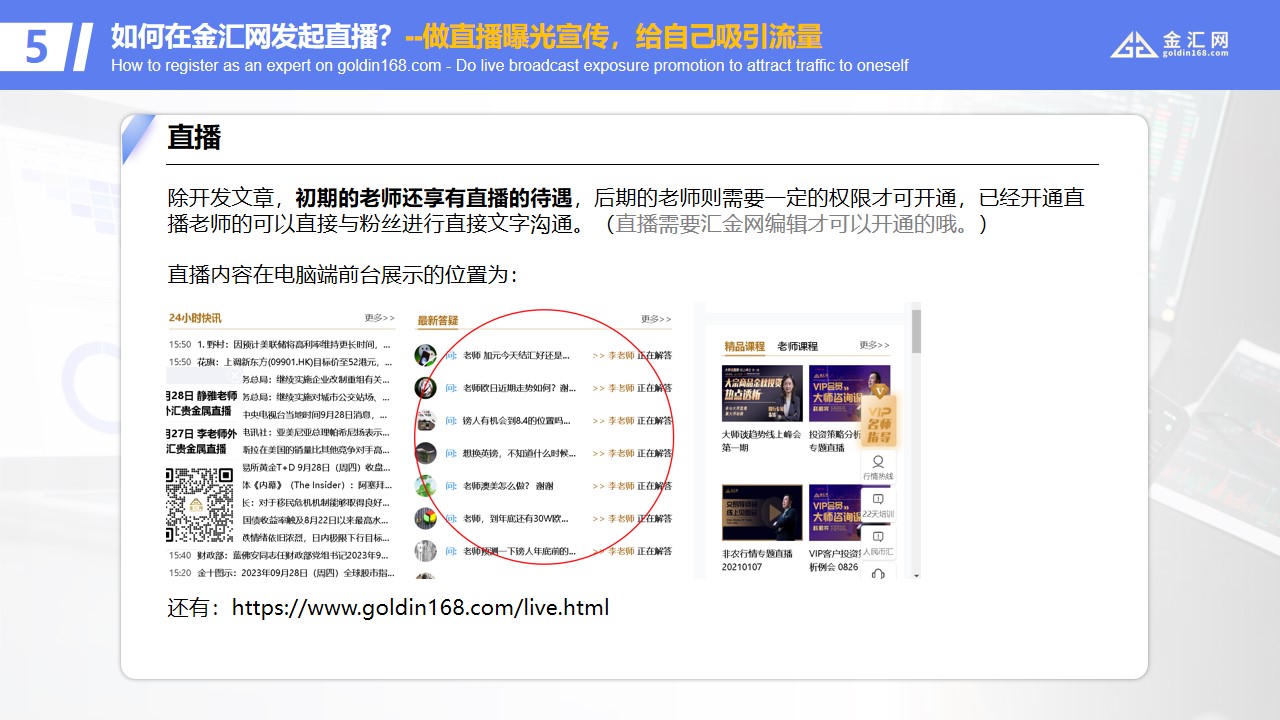Click ad text 27日 李老师外汇贵金属直播
Screen dimensions: 1280x720
(201, 441)
